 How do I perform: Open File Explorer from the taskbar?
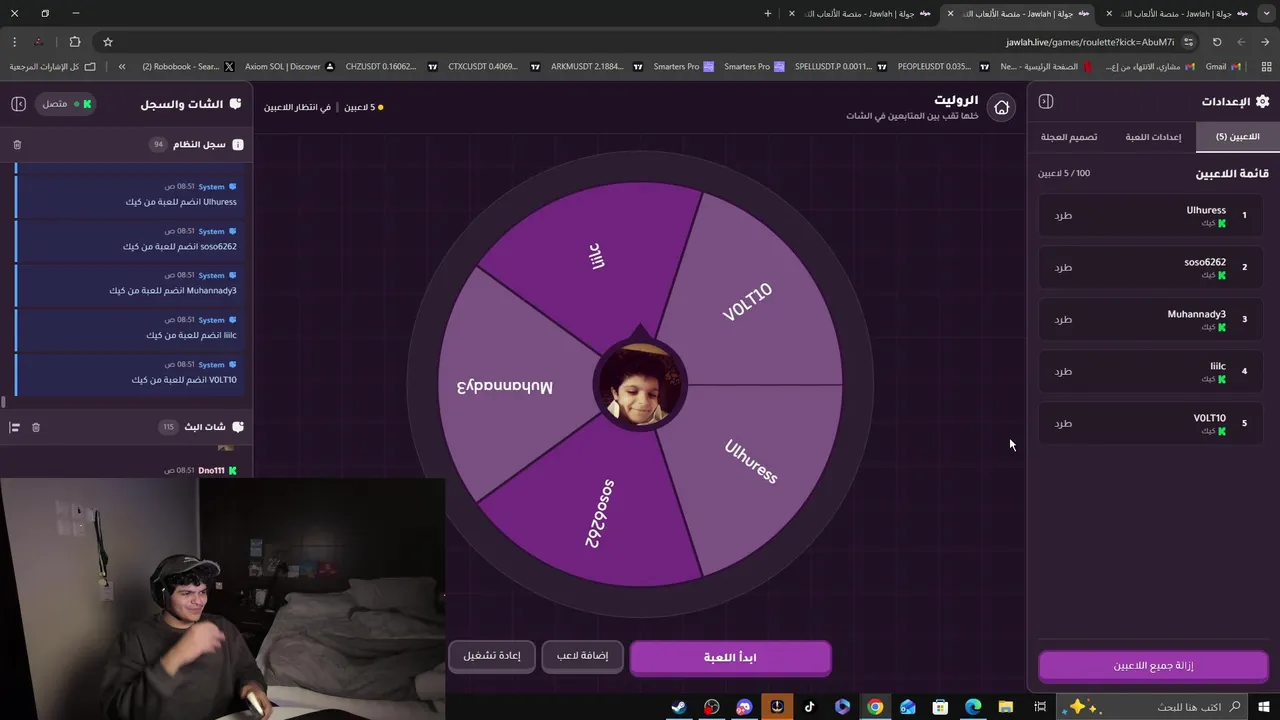(x=1006, y=707)
